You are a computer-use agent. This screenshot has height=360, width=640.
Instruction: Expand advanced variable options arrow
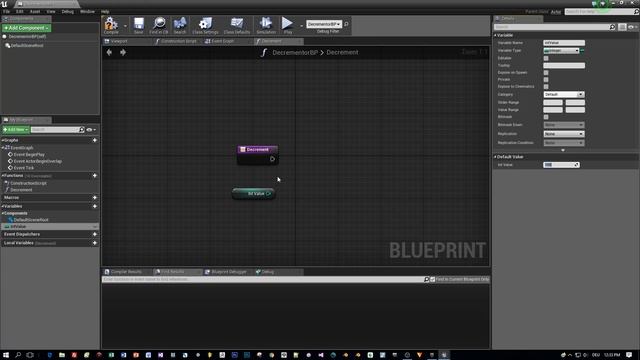(563, 150)
